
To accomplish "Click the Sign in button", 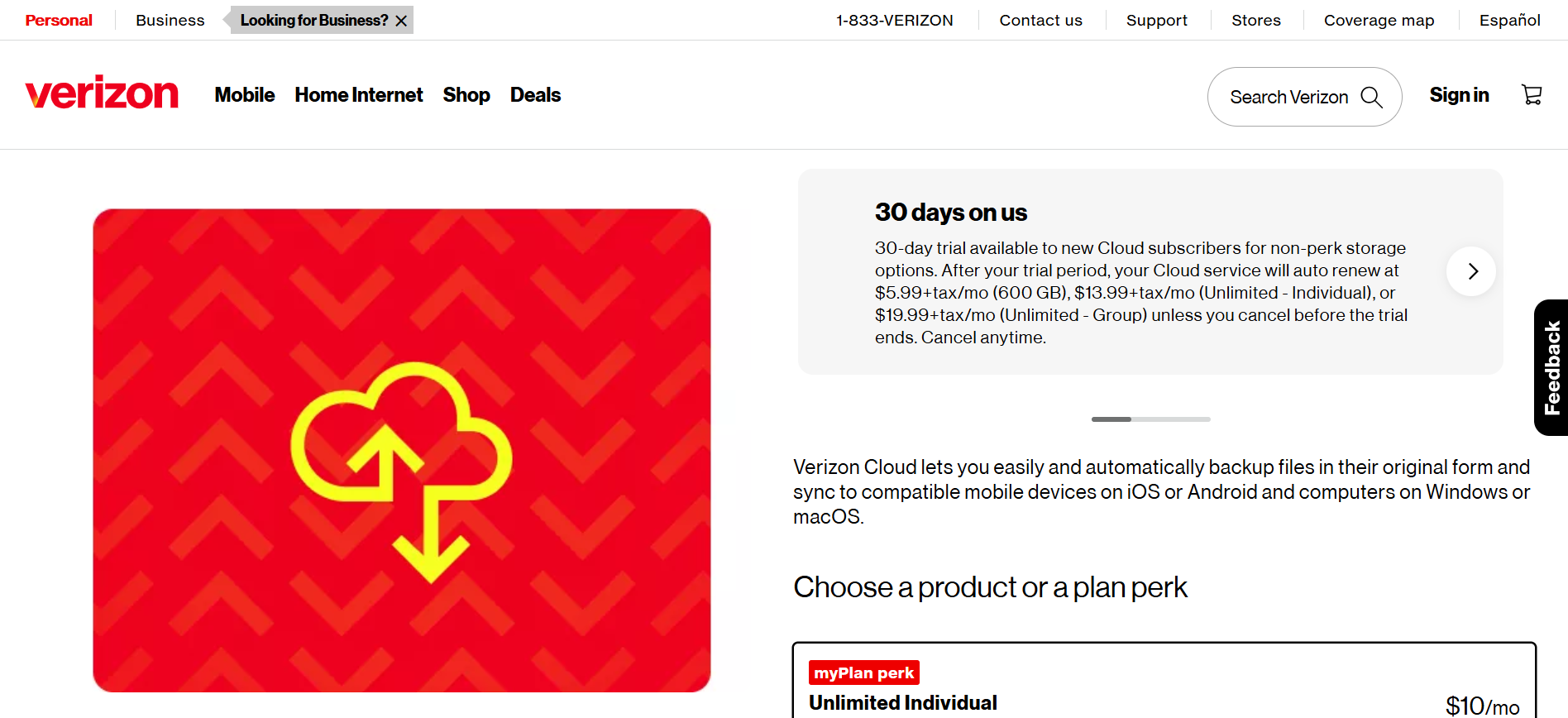I will click(x=1459, y=94).
